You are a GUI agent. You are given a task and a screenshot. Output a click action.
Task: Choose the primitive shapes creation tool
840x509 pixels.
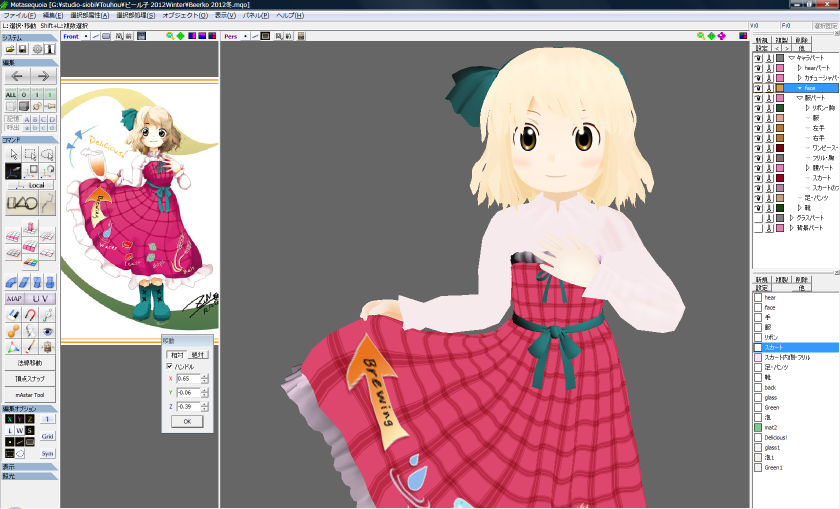tap(22, 204)
